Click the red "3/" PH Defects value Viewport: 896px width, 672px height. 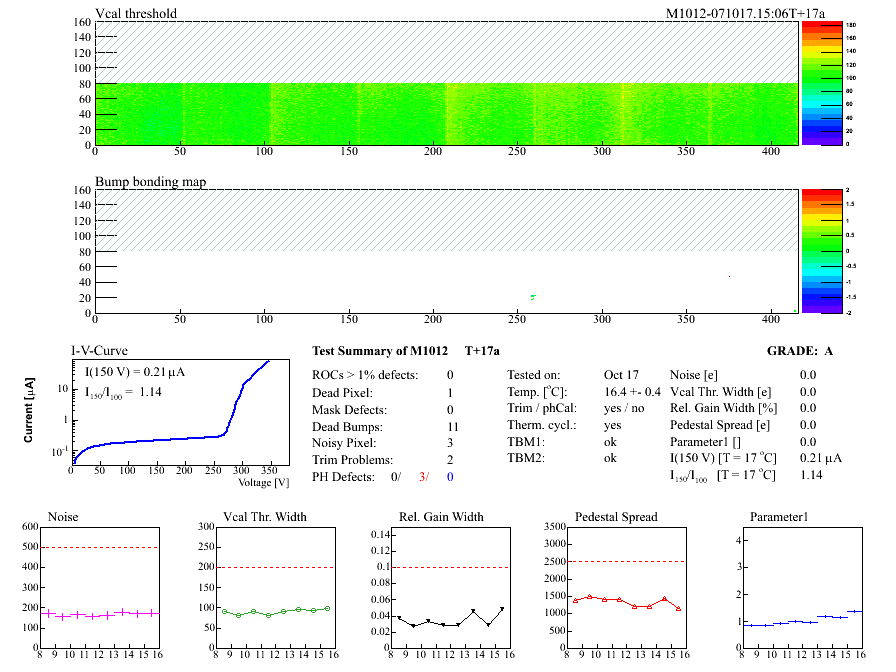425,477
